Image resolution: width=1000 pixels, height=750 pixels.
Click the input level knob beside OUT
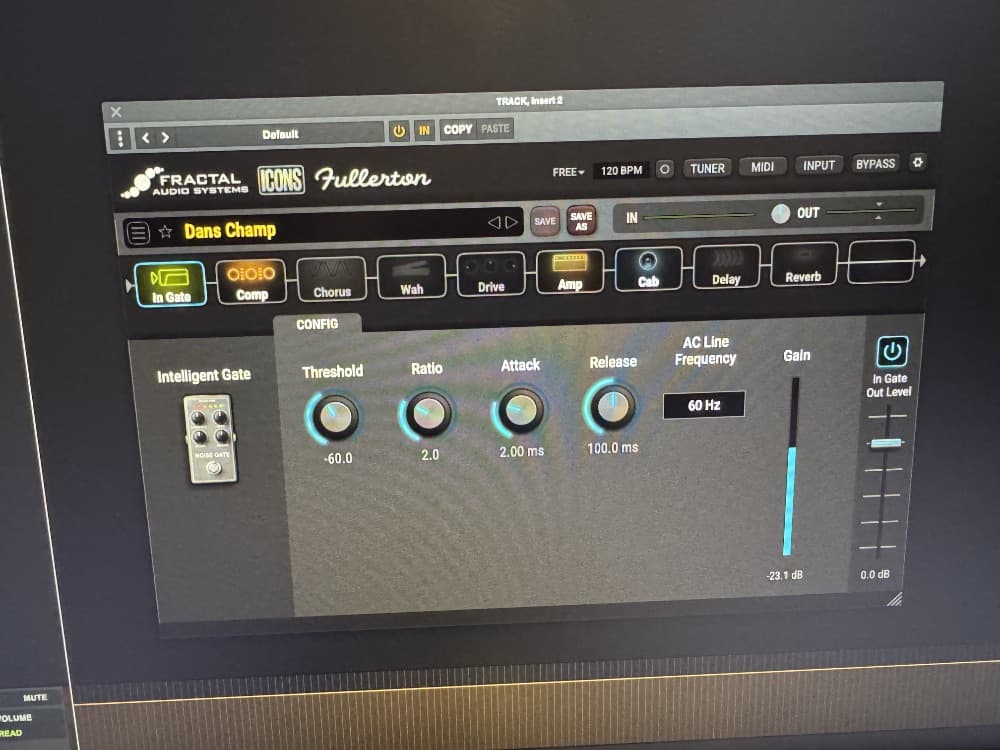pos(781,214)
